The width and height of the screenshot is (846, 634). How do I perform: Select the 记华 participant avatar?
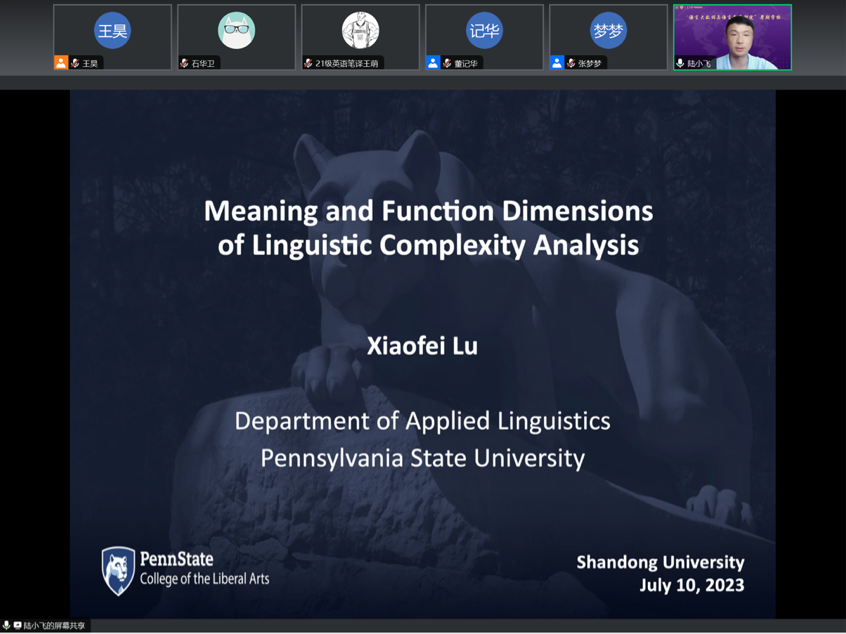484,31
